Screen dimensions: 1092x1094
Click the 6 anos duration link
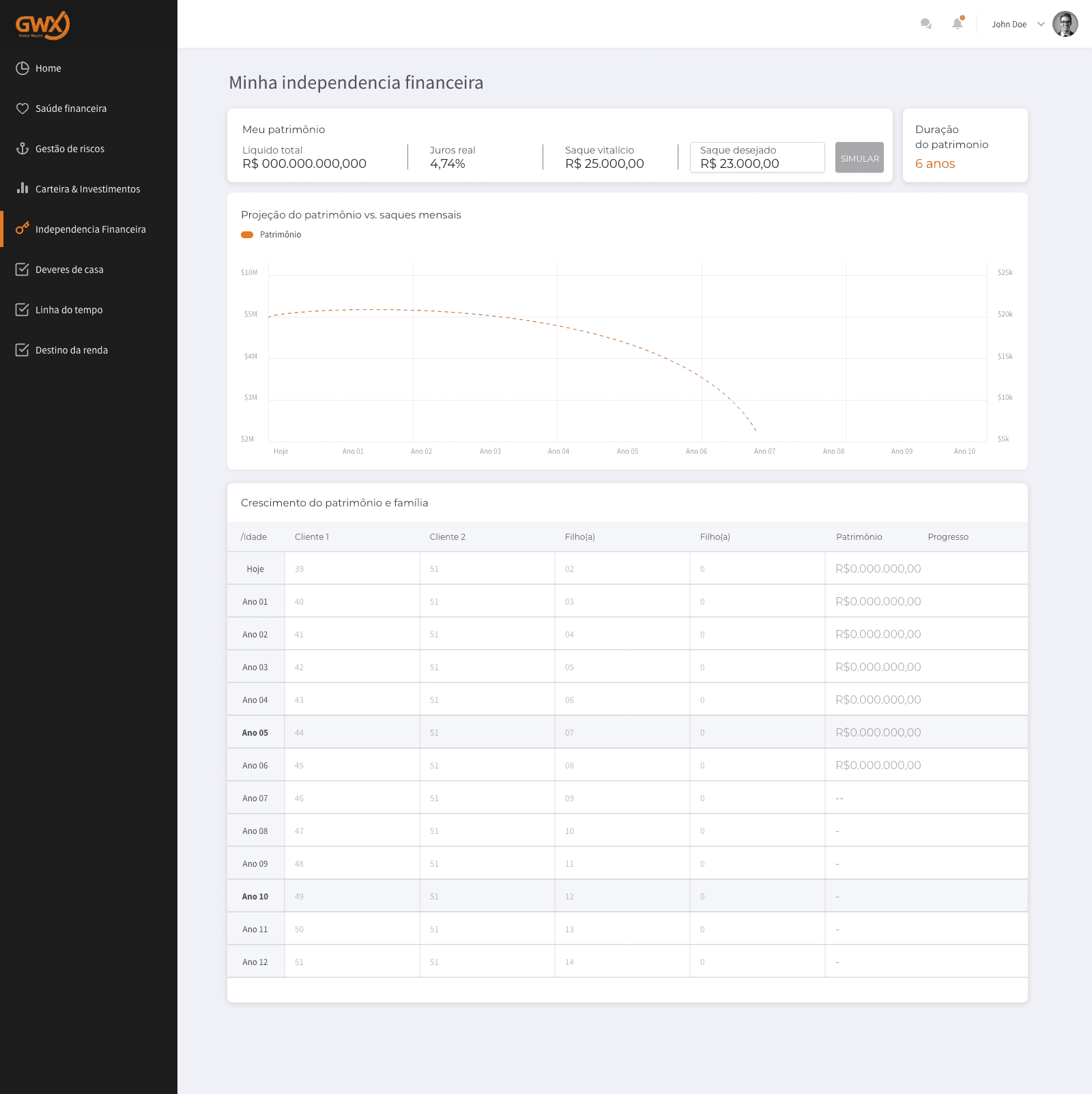(934, 164)
